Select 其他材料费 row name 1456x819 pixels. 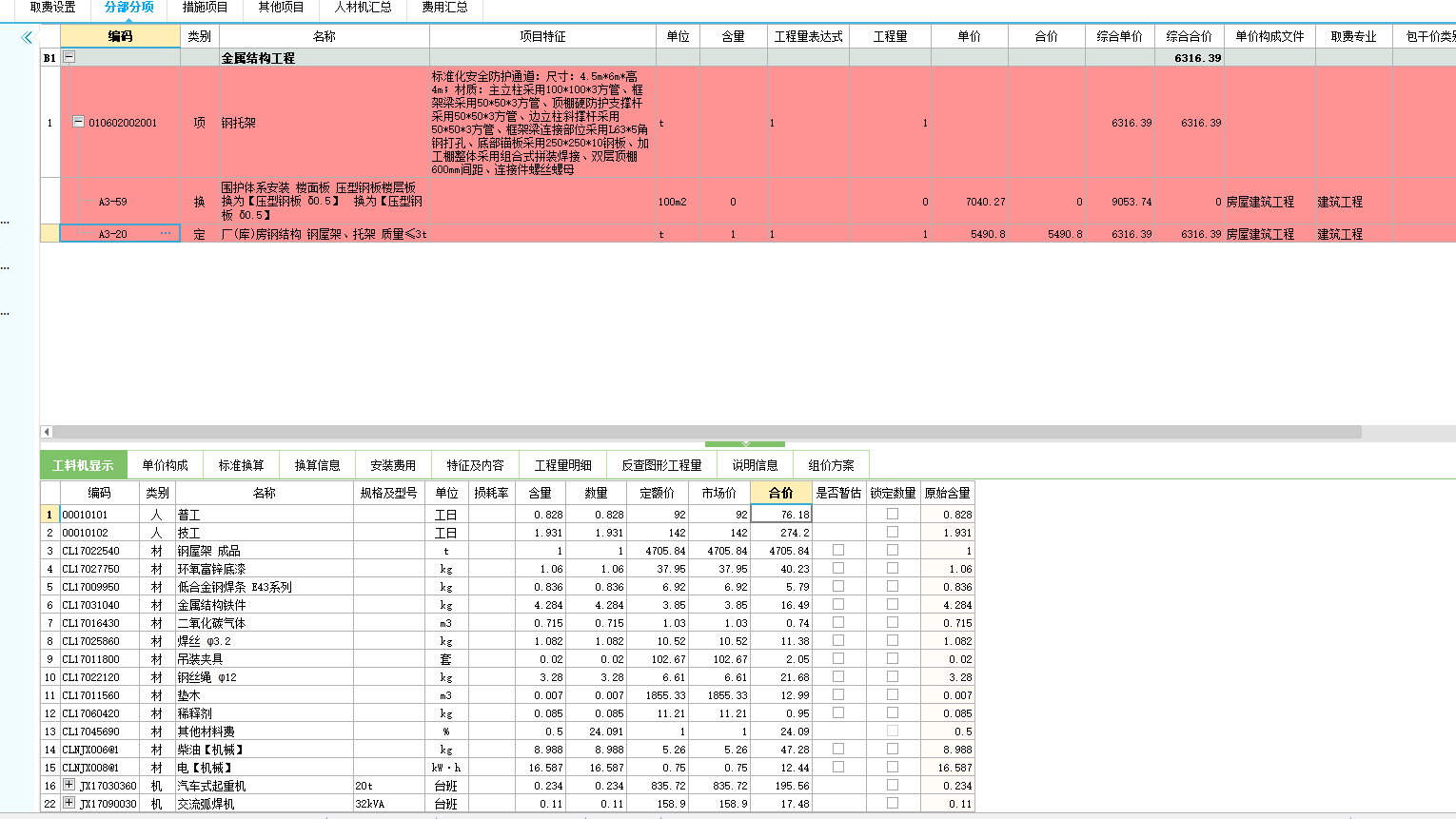(x=265, y=731)
